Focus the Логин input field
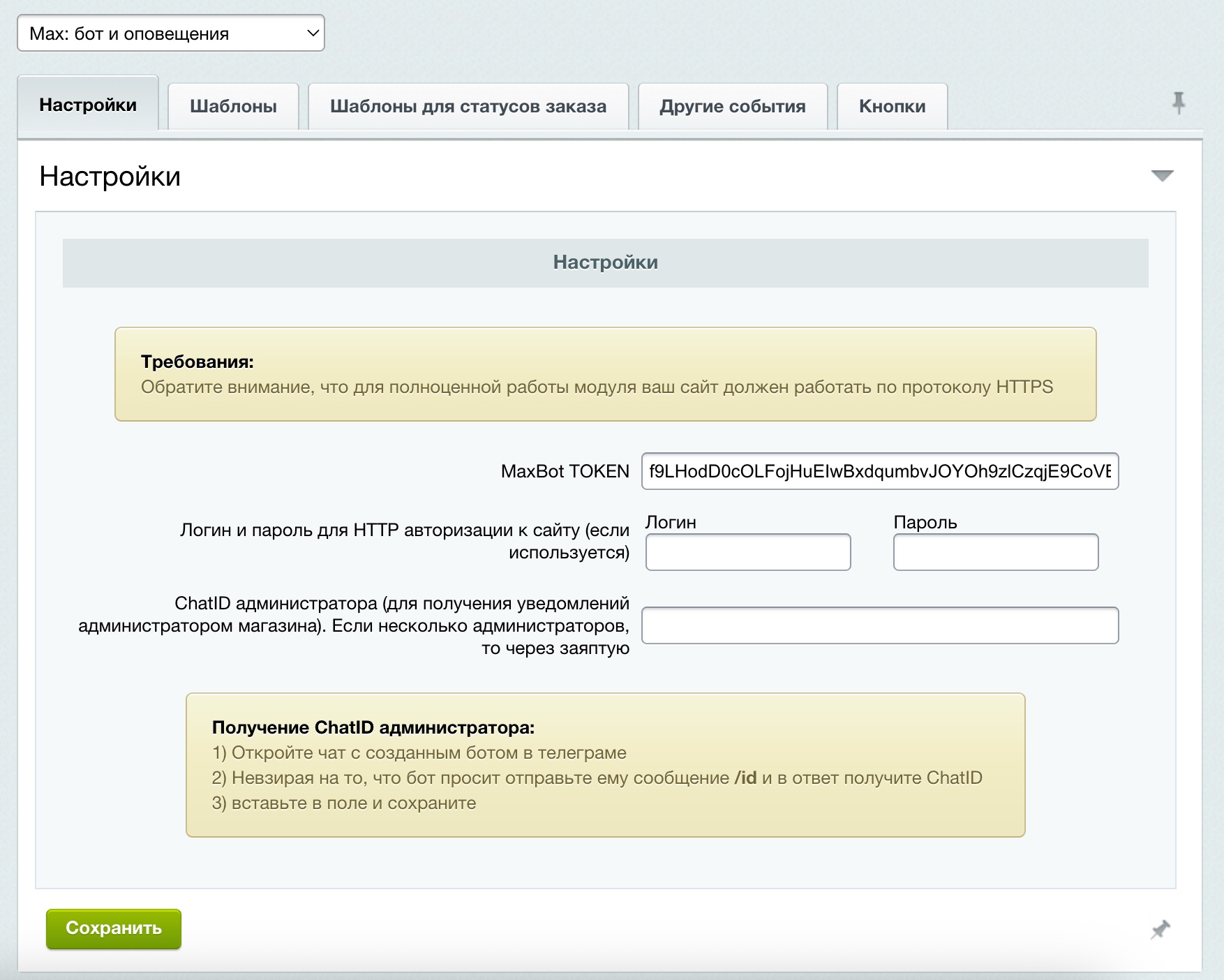 (x=747, y=552)
